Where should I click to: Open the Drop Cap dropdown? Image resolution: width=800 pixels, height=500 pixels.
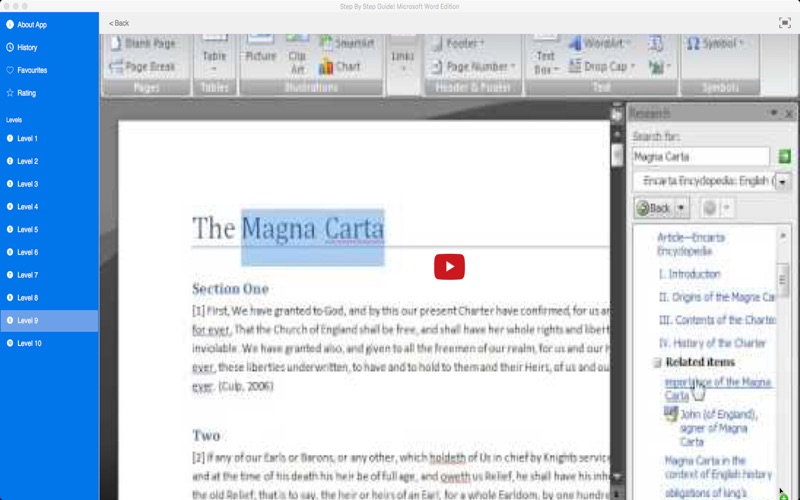point(602,67)
